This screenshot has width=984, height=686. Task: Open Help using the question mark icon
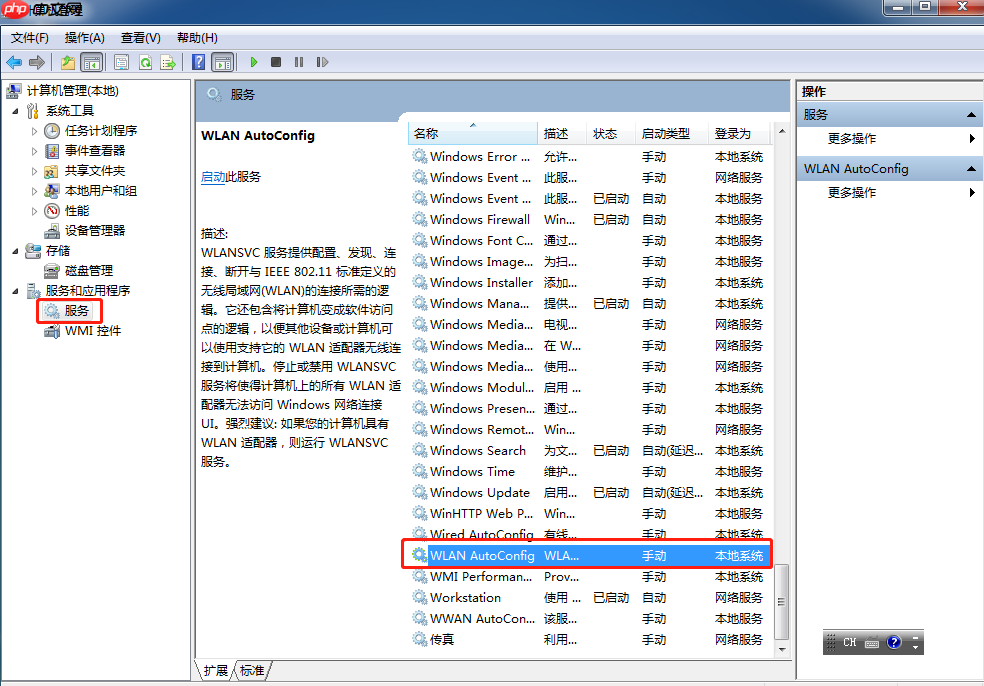click(x=197, y=61)
